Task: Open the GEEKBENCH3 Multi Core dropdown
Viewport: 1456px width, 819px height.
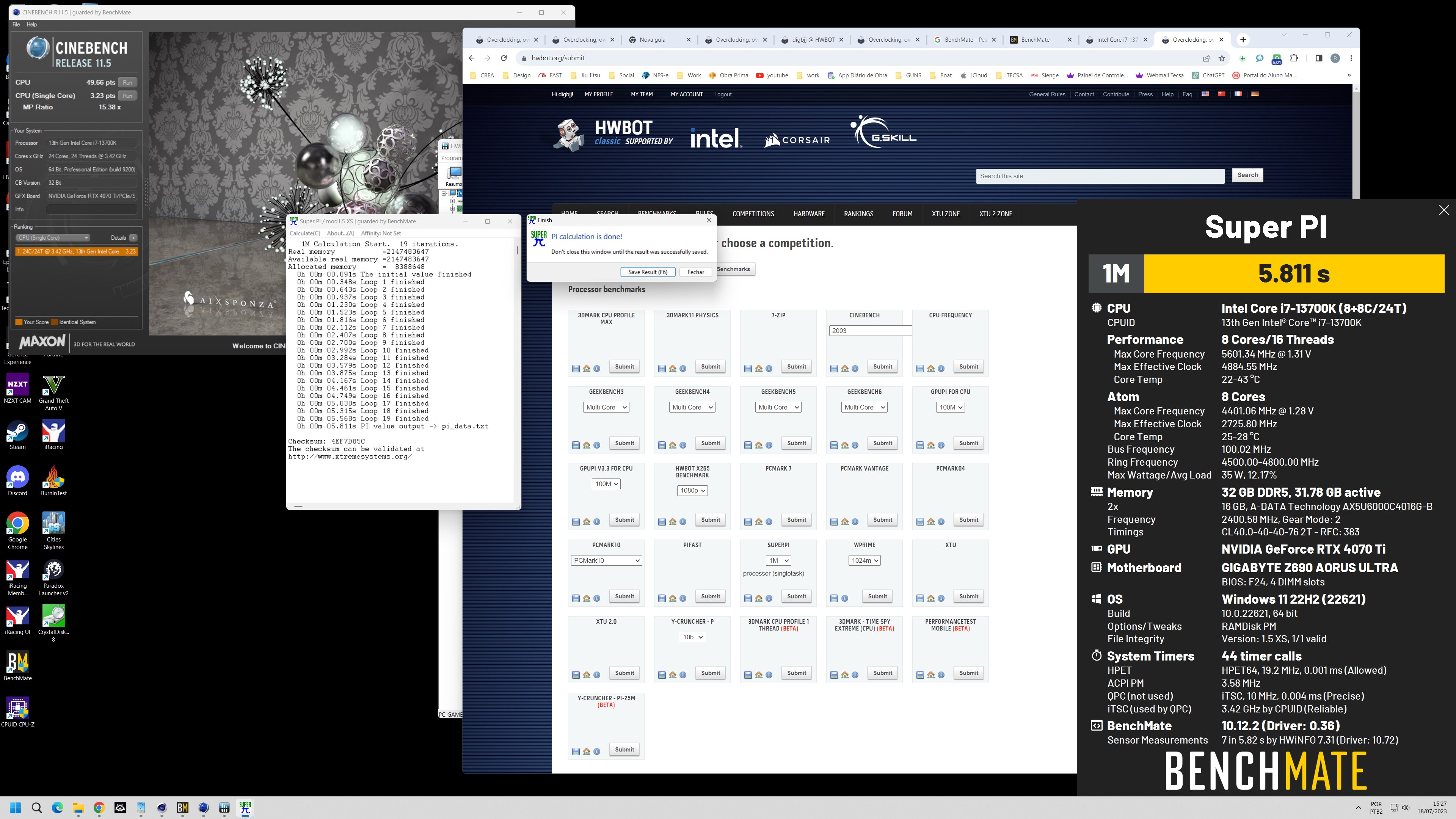Action: pos(606,408)
